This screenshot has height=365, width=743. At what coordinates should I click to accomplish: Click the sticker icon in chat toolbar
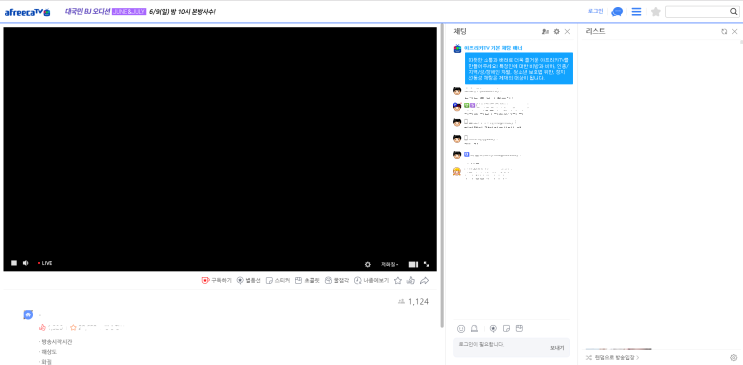[507, 328]
